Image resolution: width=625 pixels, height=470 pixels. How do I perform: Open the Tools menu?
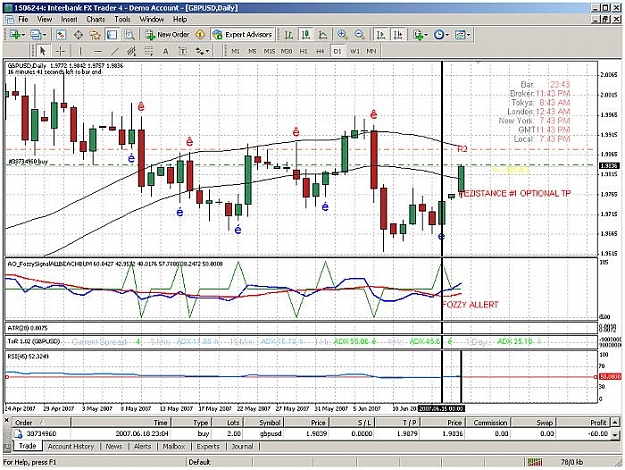point(122,19)
